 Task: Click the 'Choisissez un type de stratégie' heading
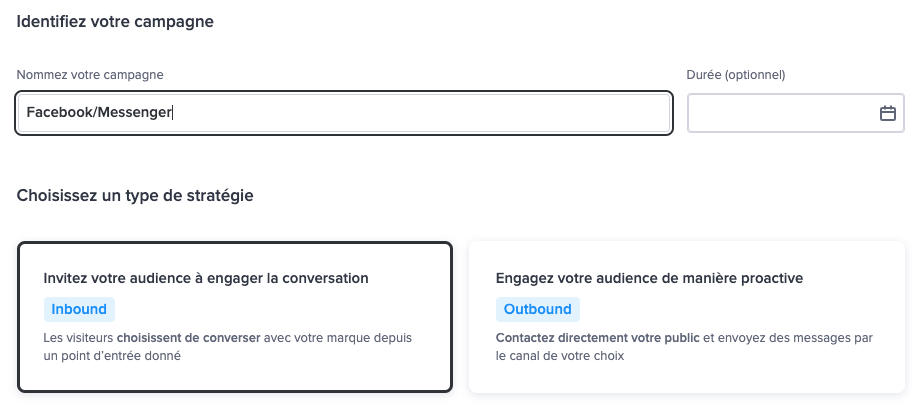[x=135, y=195]
